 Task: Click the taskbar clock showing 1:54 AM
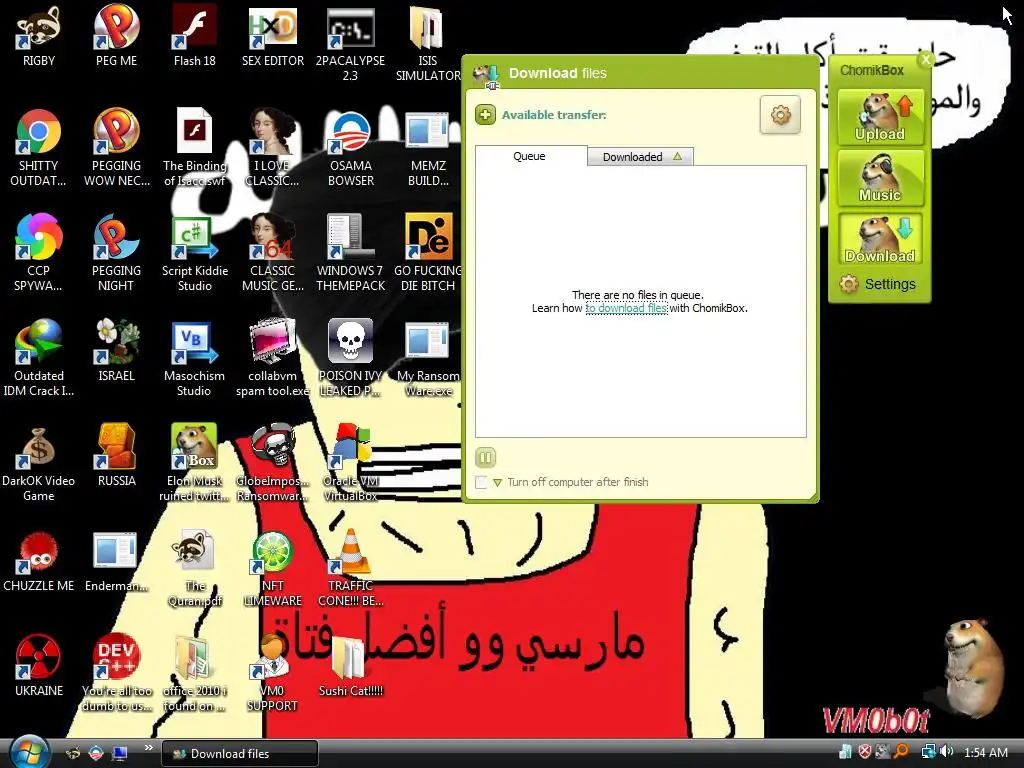click(985, 753)
